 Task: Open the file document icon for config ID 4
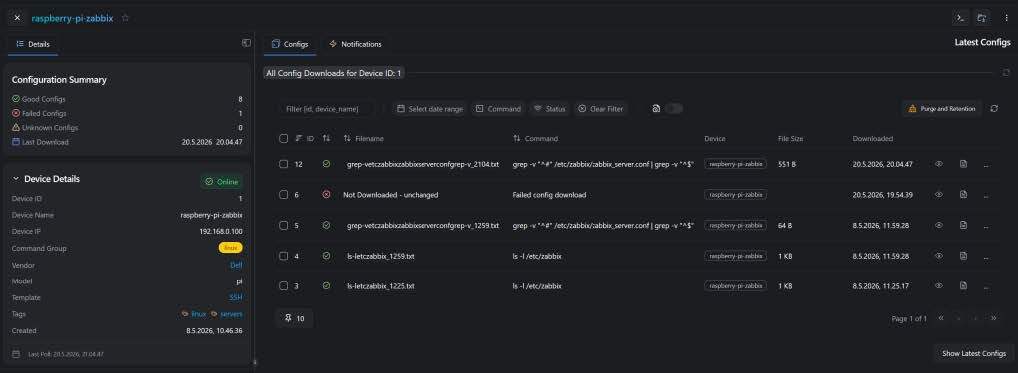[x=963, y=256]
